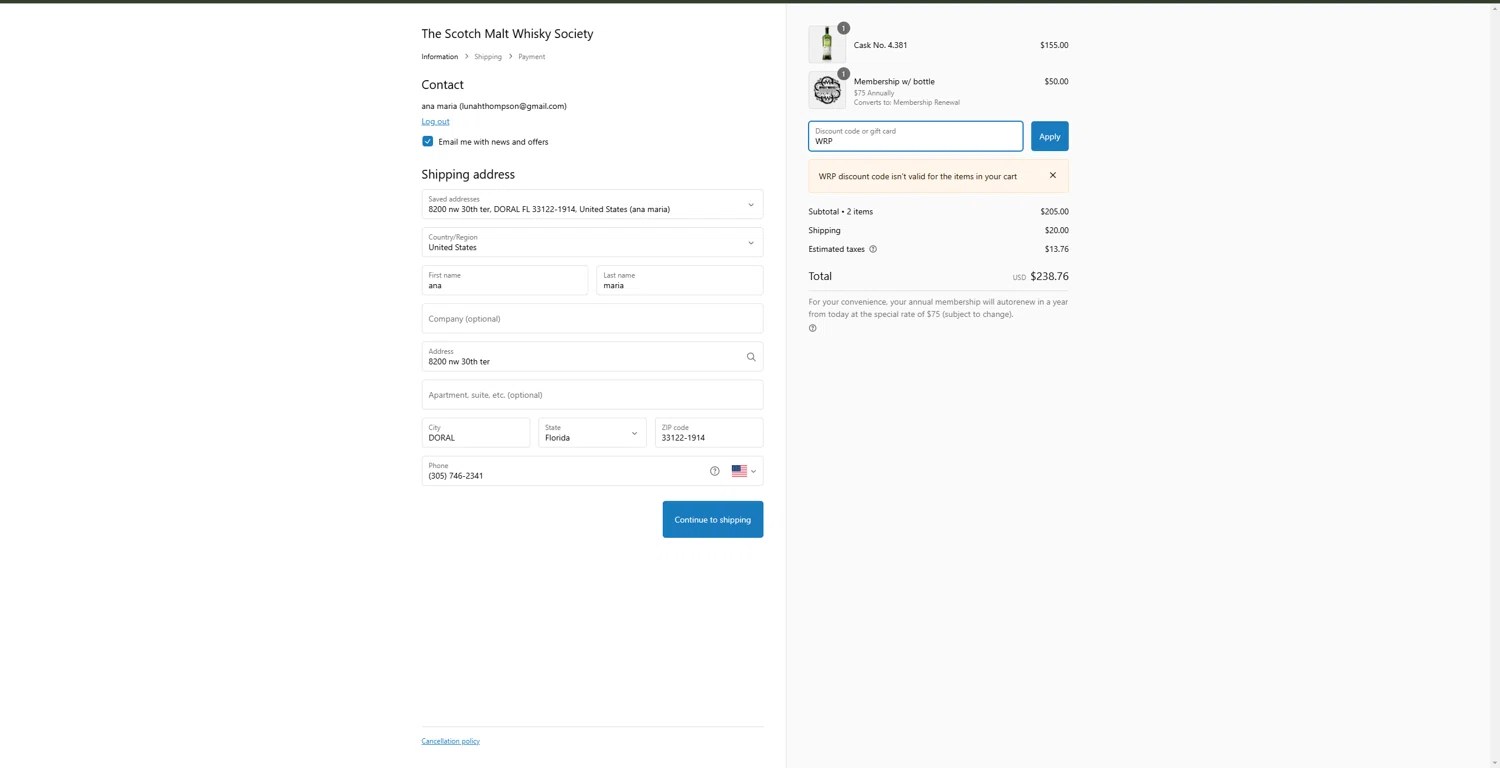Go to the Payment breadcrumb step
Image resolution: width=1500 pixels, height=768 pixels.
click(x=532, y=57)
